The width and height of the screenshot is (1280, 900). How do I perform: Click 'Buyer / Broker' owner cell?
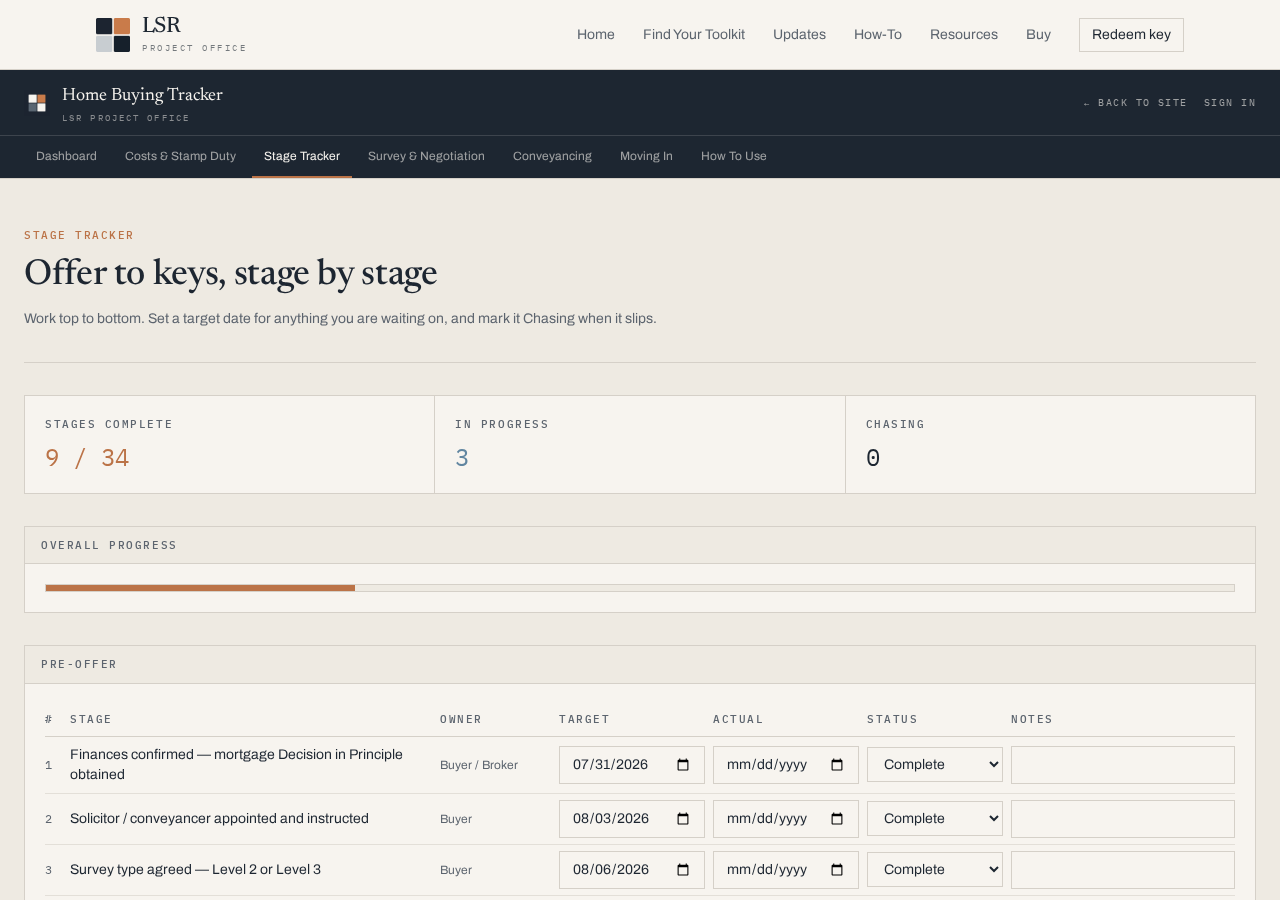[479, 765]
